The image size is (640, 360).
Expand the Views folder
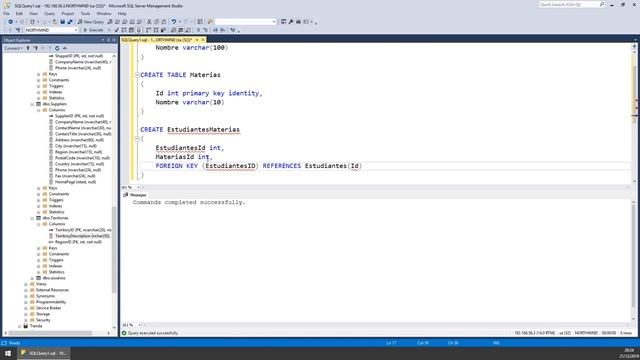(x=26, y=284)
